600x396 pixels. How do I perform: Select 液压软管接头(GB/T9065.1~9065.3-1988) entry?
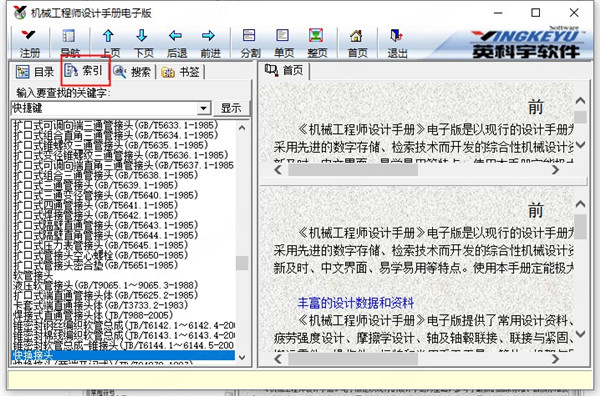[106, 285]
